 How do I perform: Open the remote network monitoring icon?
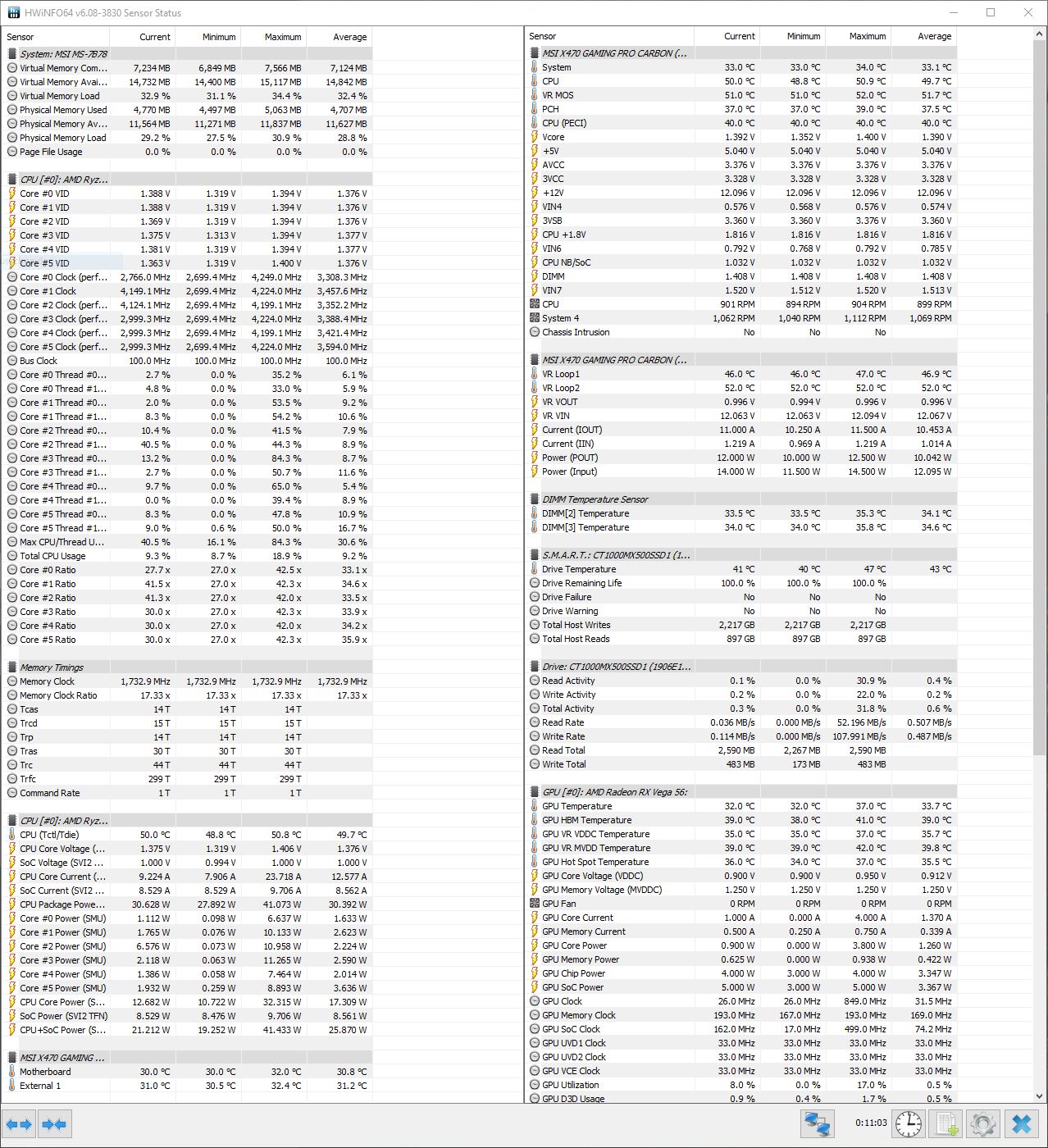[x=817, y=1123]
